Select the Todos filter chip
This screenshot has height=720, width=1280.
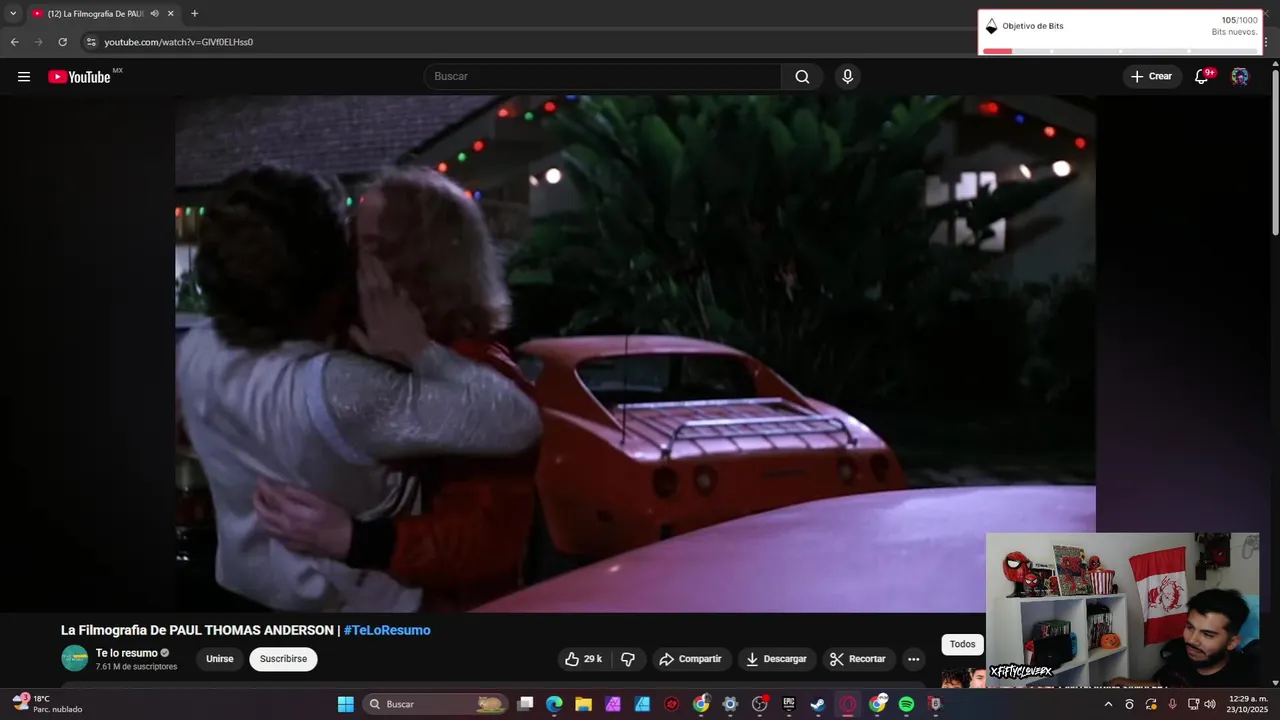962,645
